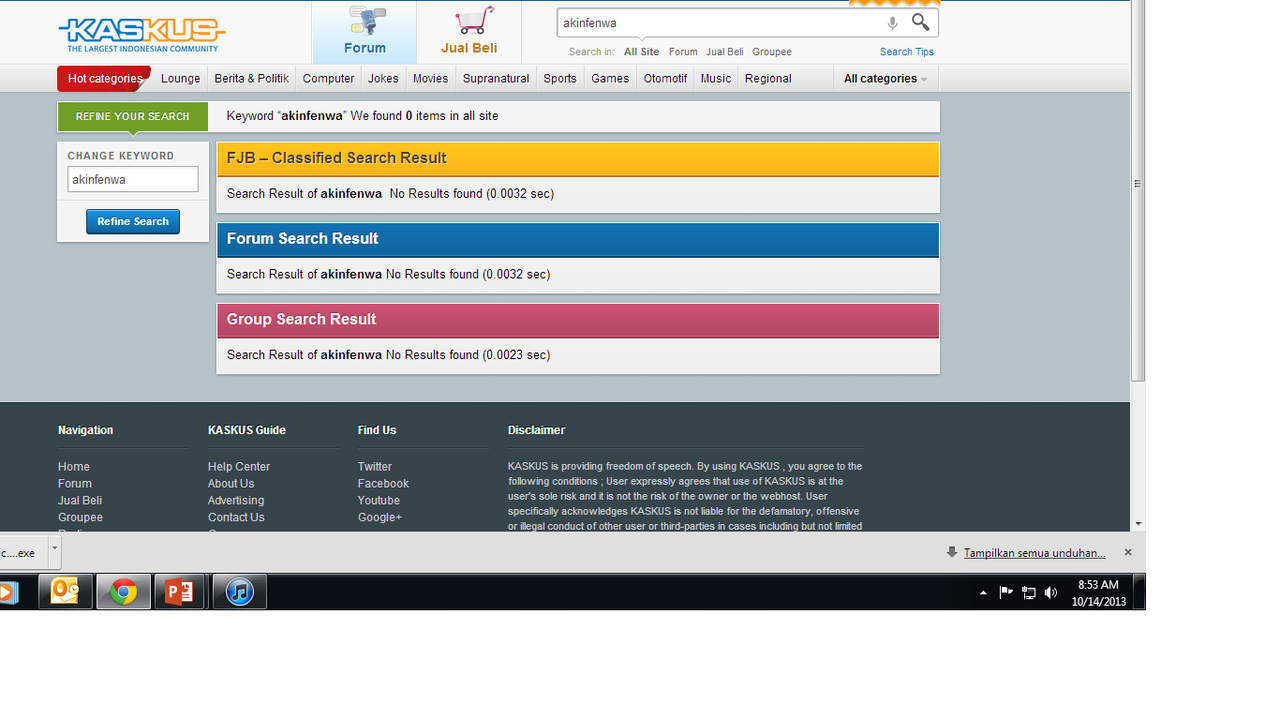Click the Action Center flag icon
This screenshot has width=1280, height=720.
[x=1006, y=593]
